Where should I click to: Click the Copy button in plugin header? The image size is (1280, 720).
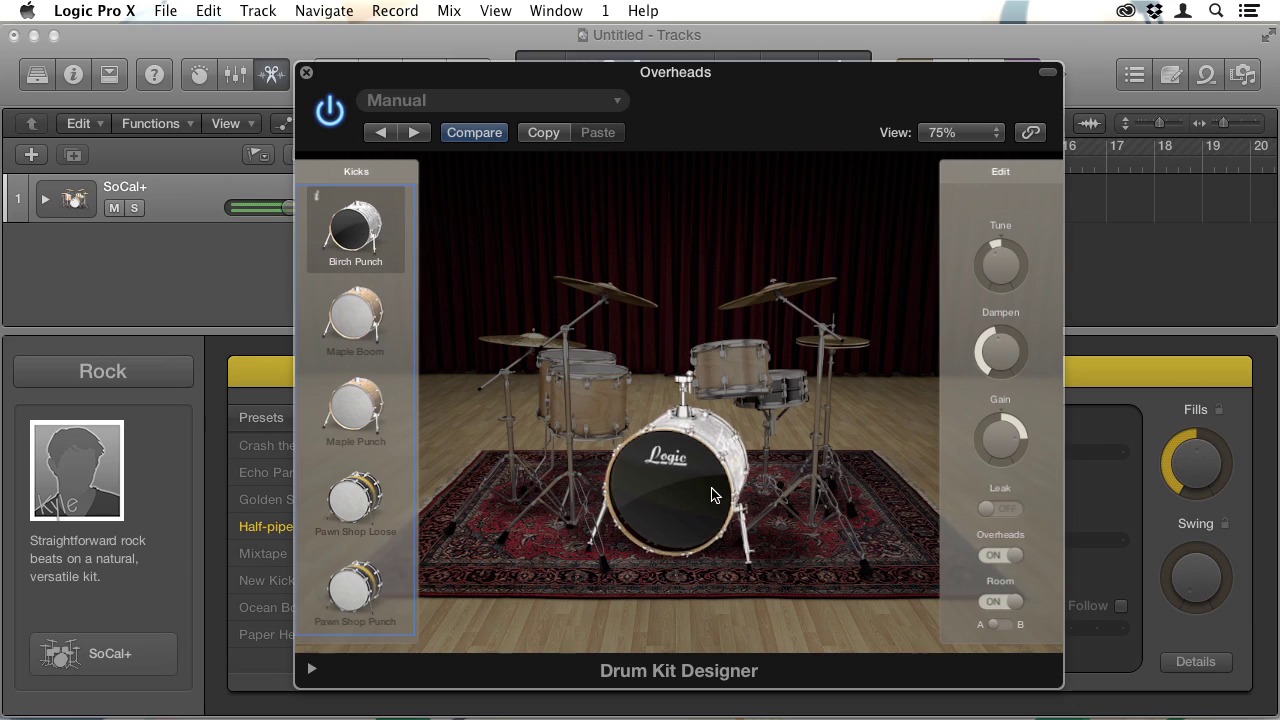pyautogui.click(x=544, y=132)
